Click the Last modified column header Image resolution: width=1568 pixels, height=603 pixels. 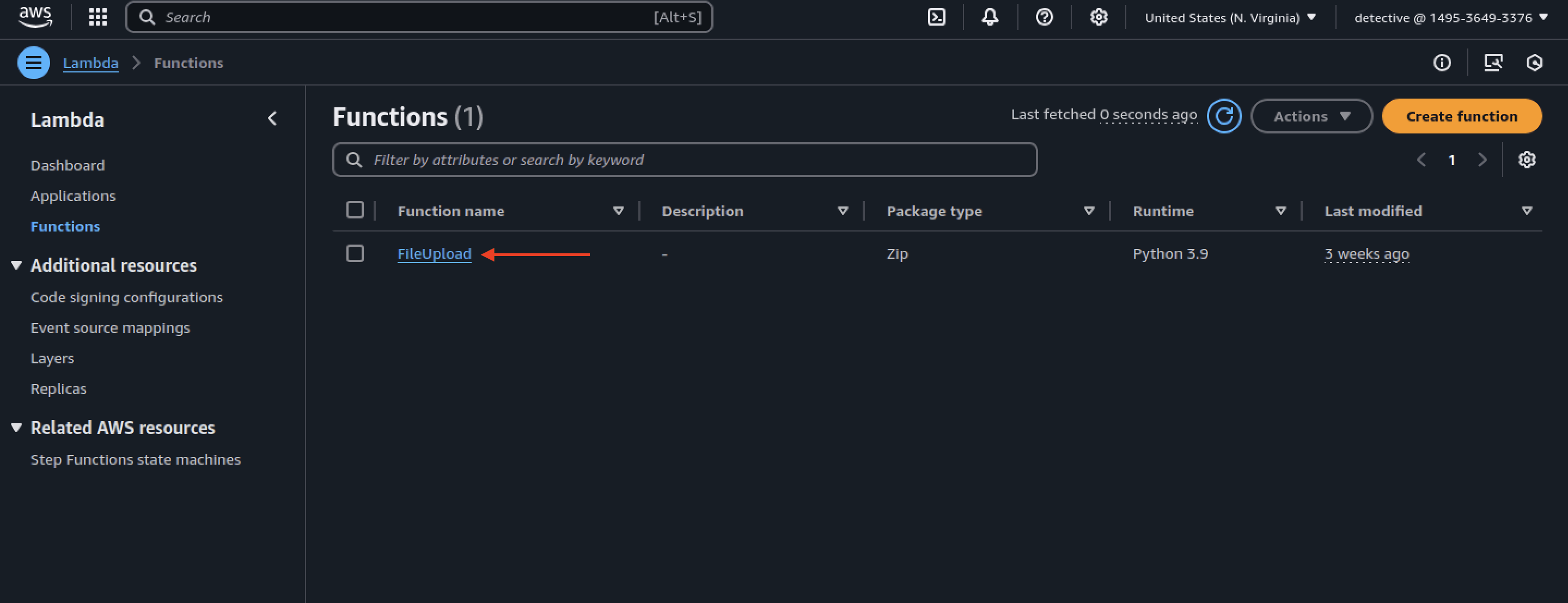(1373, 211)
